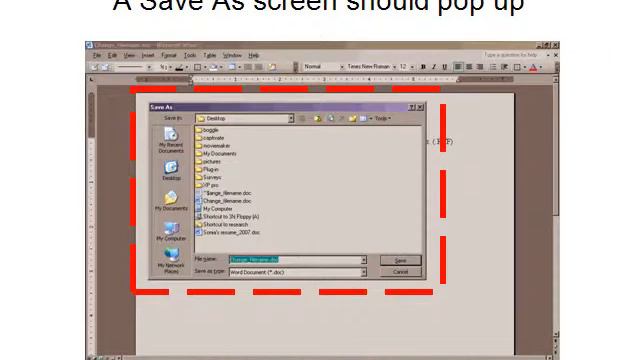640x360 pixels.
Task: Open the Insert menu
Action: (148, 56)
